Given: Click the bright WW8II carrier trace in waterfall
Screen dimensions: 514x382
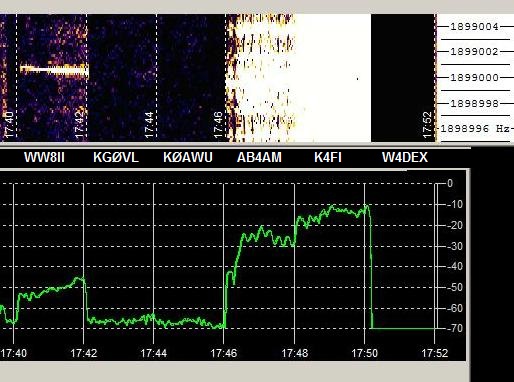Looking at the screenshot, I should [x=54, y=69].
